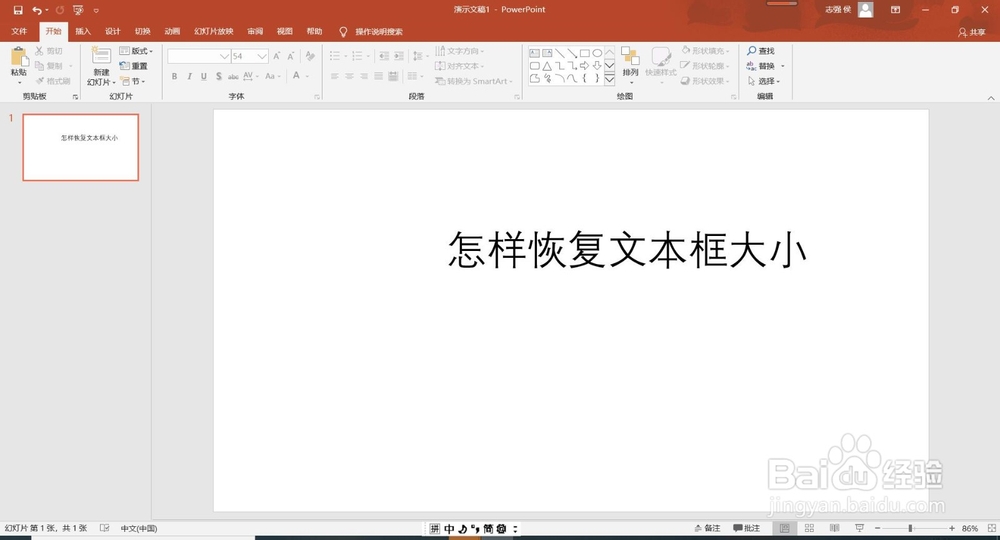Click the Copy (复制) button
Viewport: 1000px width, 540px height.
49,66
